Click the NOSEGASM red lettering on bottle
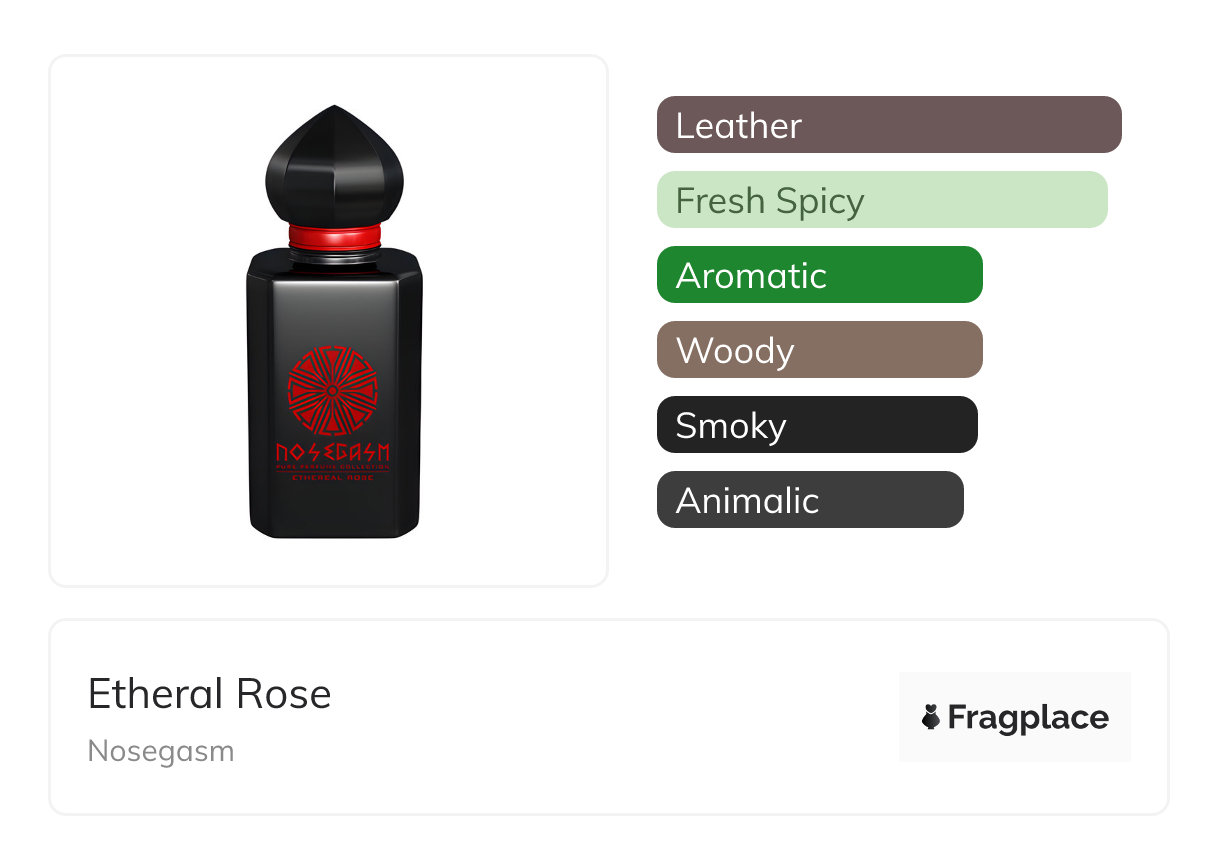Viewport: 1218px width, 864px height. [x=332, y=453]
